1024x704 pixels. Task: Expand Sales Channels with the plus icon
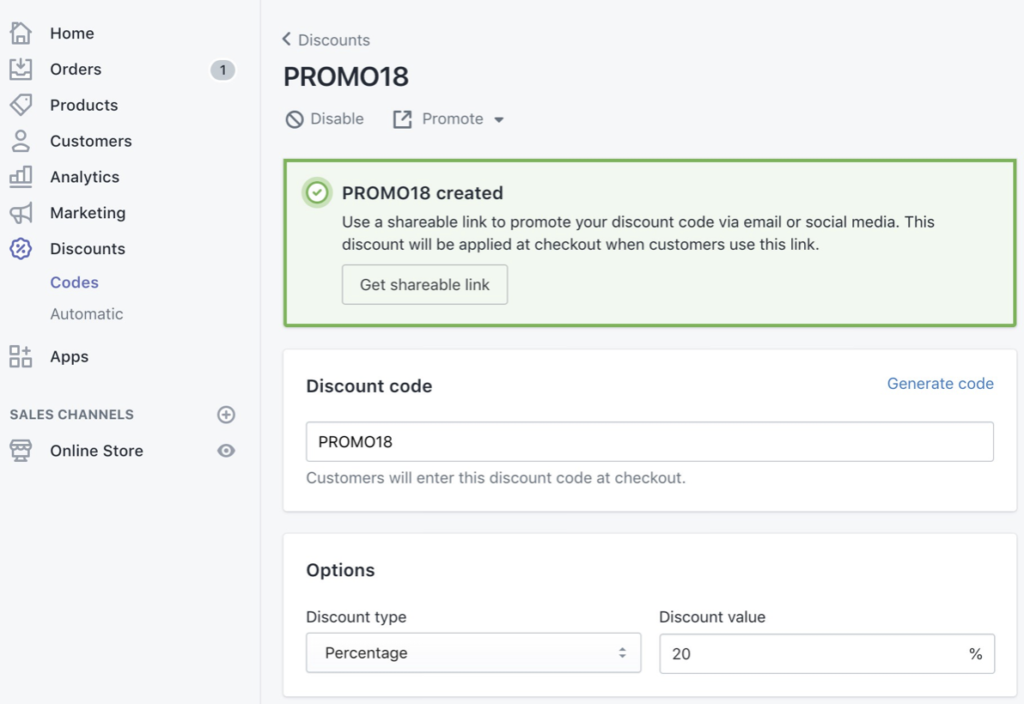(x=226, y=414)
